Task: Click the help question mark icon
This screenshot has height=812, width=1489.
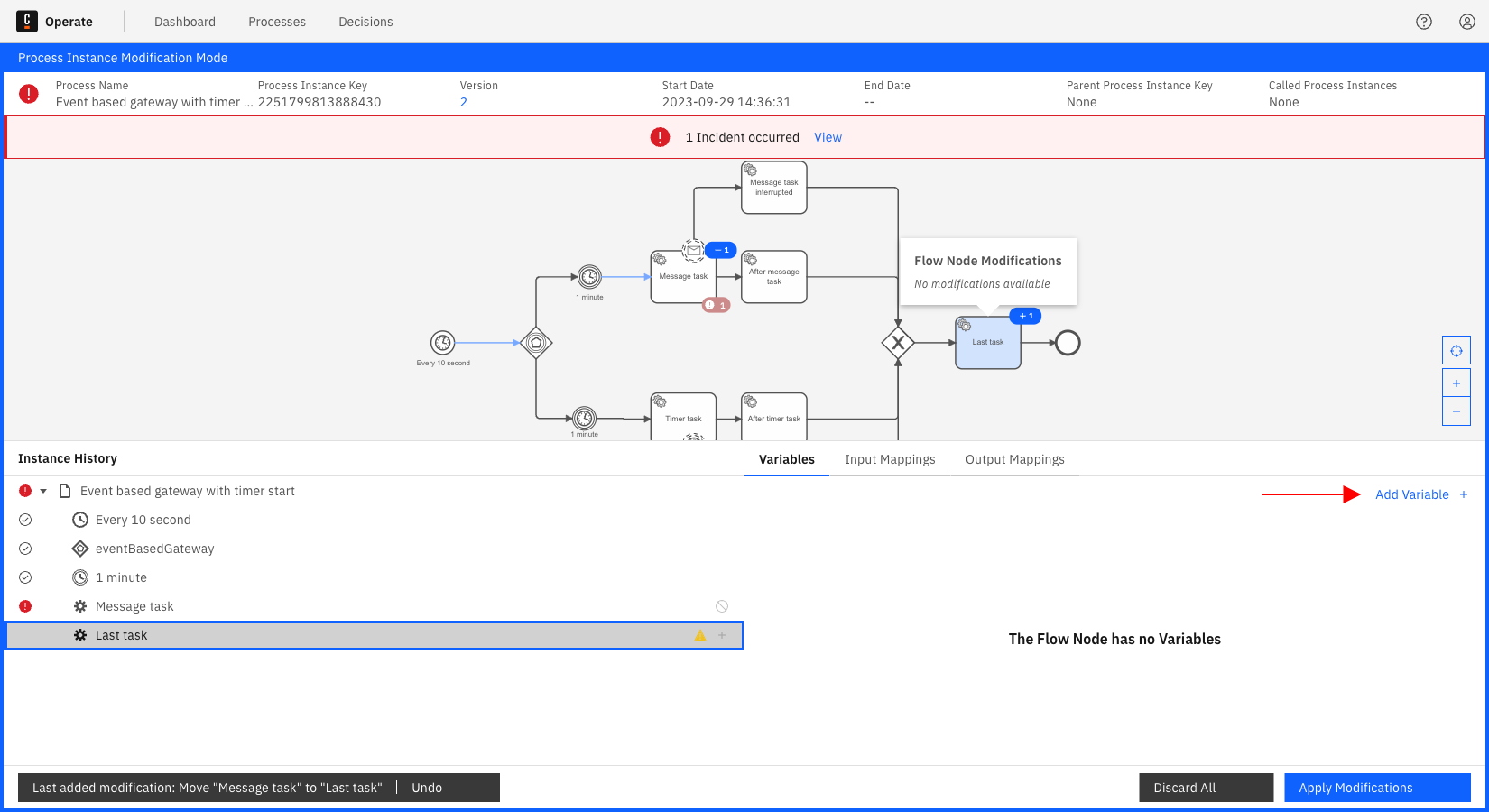Action: coord(1424,22)
